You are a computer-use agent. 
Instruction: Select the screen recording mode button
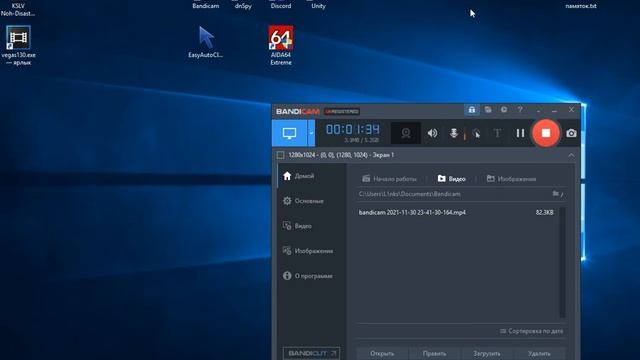[289, 133]
